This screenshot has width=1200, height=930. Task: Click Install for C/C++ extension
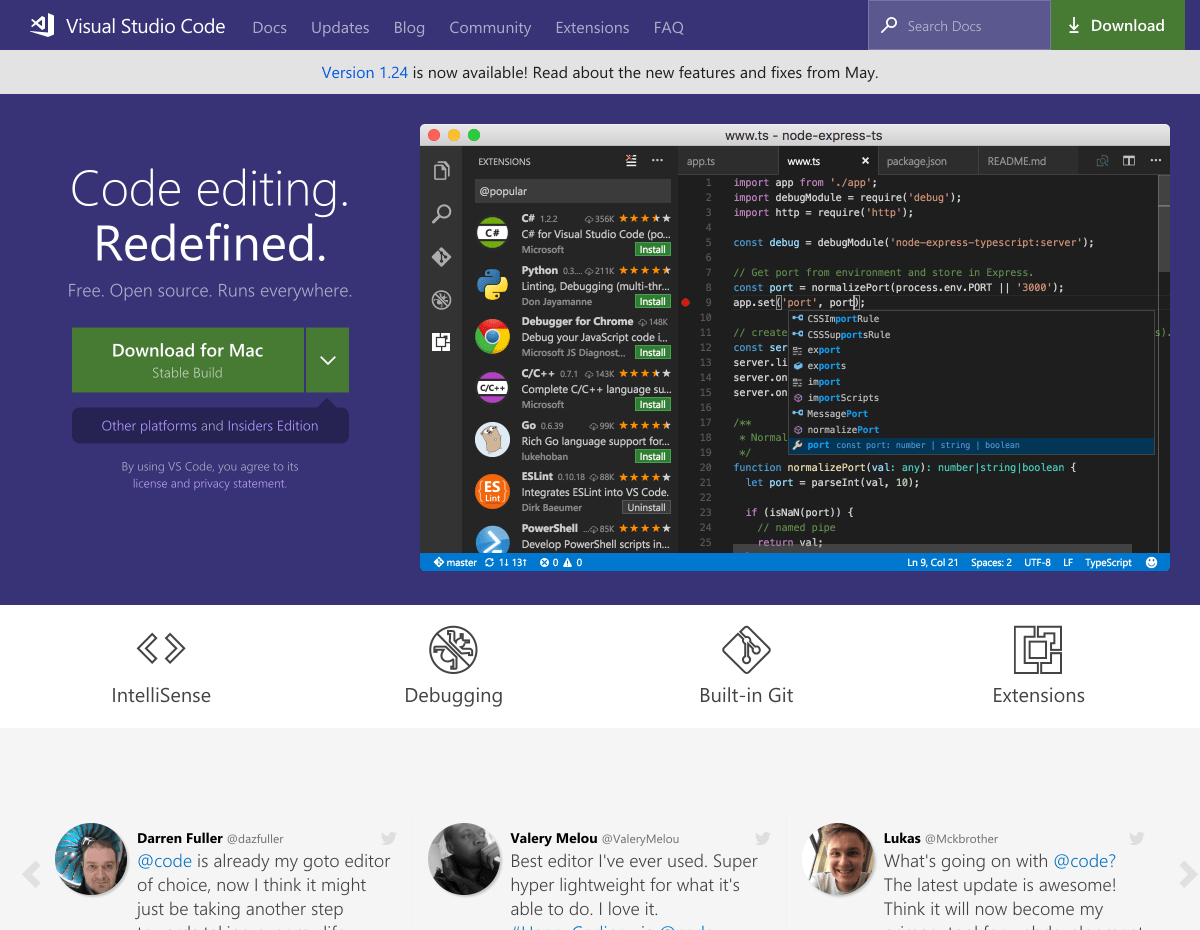[653, 404]
